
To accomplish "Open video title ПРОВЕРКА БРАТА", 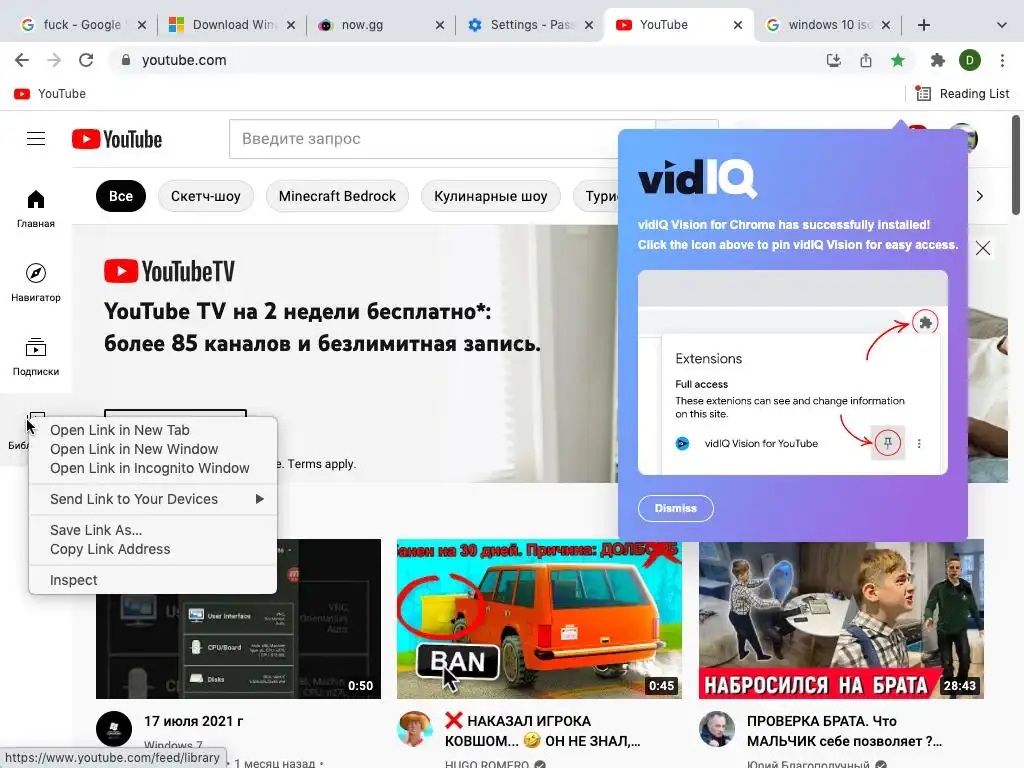I will [844, 731].
